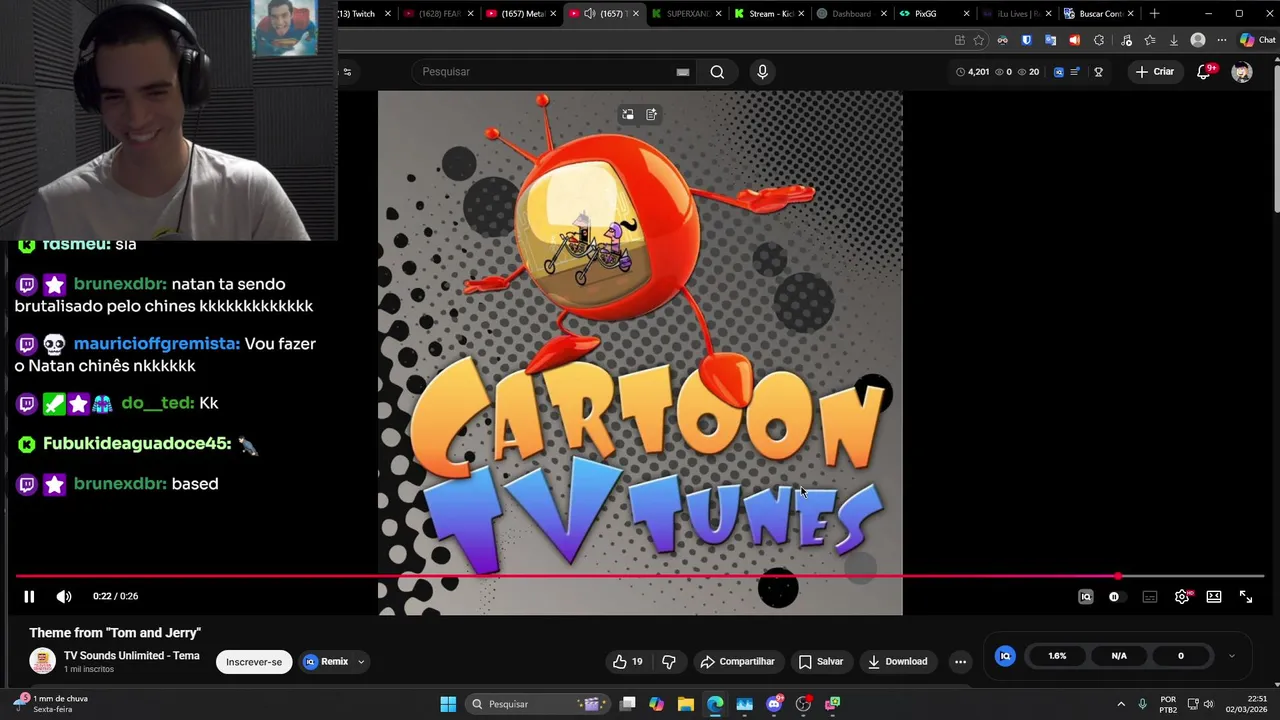Viewport: 1280px width, 720px height.
Task: Open browser favorites list icon
Action: pos(1150,41)
